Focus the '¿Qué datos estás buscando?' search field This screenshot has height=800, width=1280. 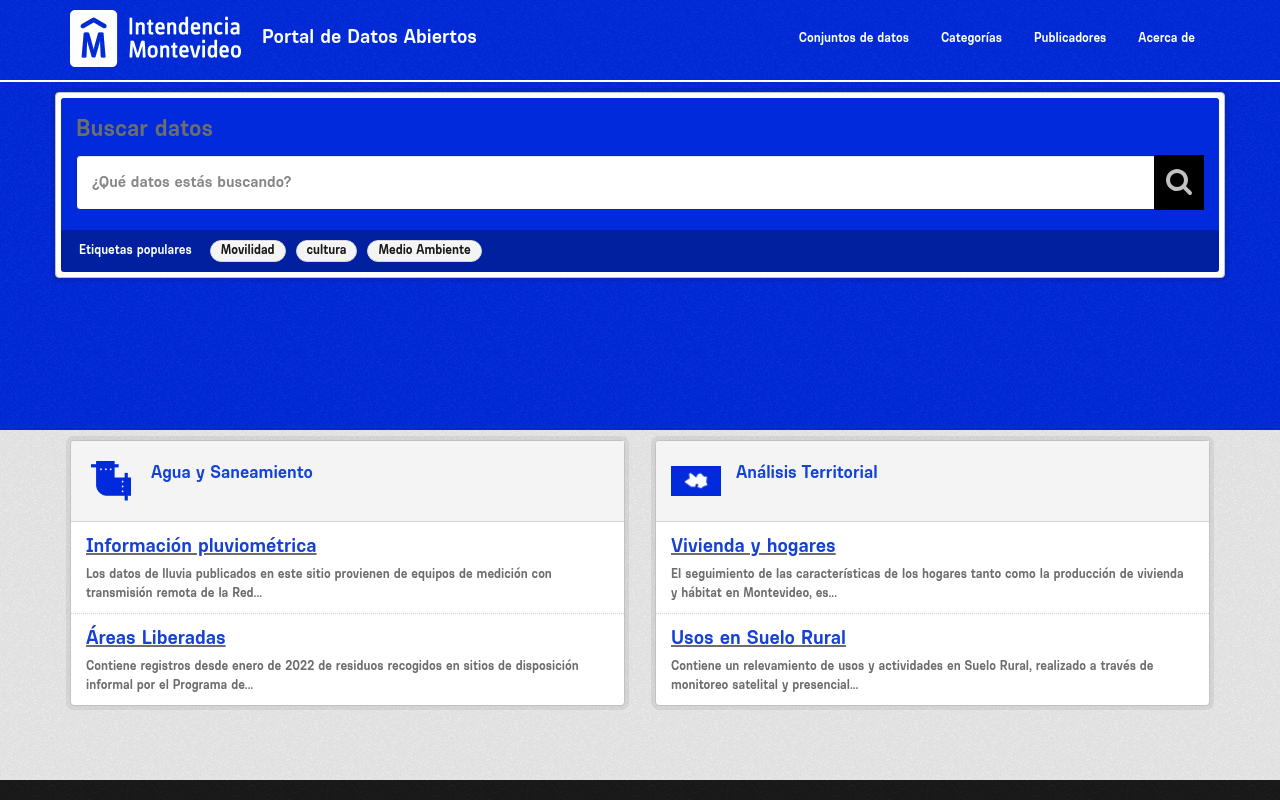coord(615,183)
